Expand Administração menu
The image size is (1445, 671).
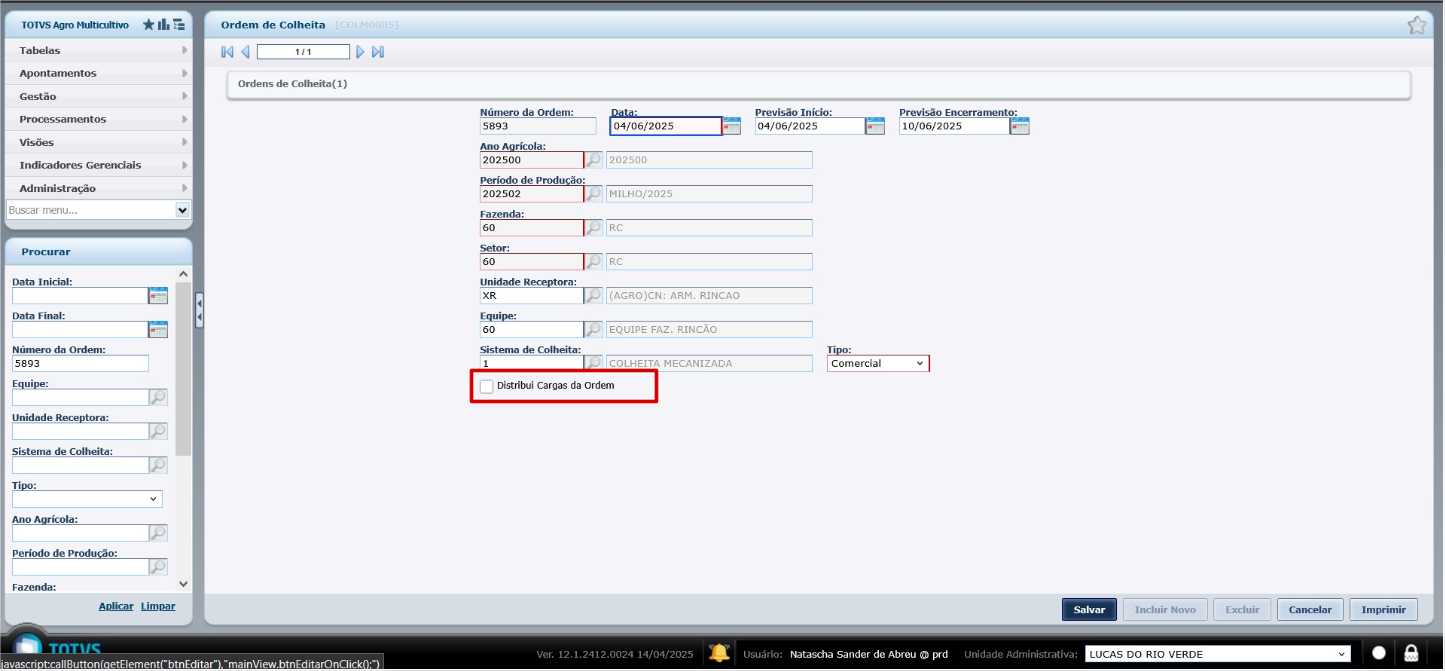pos(98,188)
